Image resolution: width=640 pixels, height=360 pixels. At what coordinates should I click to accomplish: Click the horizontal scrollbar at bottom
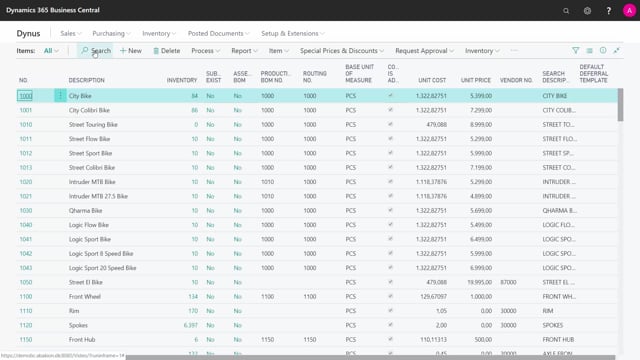tap(370, 358)
